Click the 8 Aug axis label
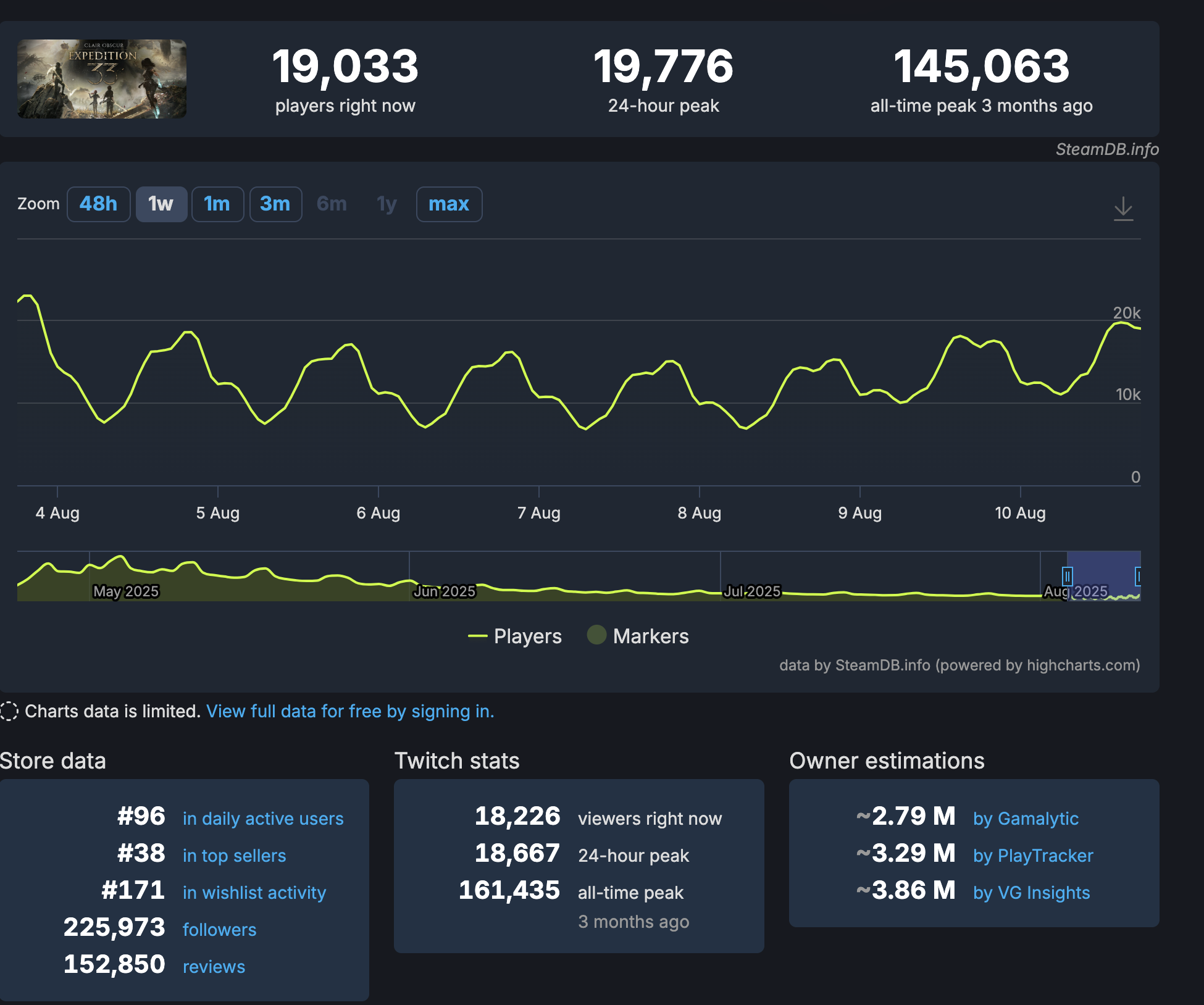The height and width of the screenshot is (1005, 1204). (700, 513)
